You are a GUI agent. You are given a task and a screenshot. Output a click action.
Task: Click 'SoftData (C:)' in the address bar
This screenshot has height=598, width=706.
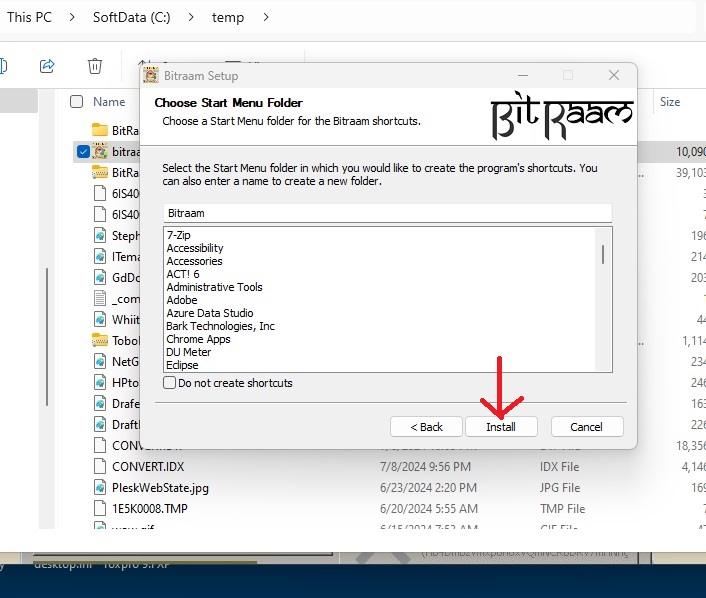pos(131,17)
